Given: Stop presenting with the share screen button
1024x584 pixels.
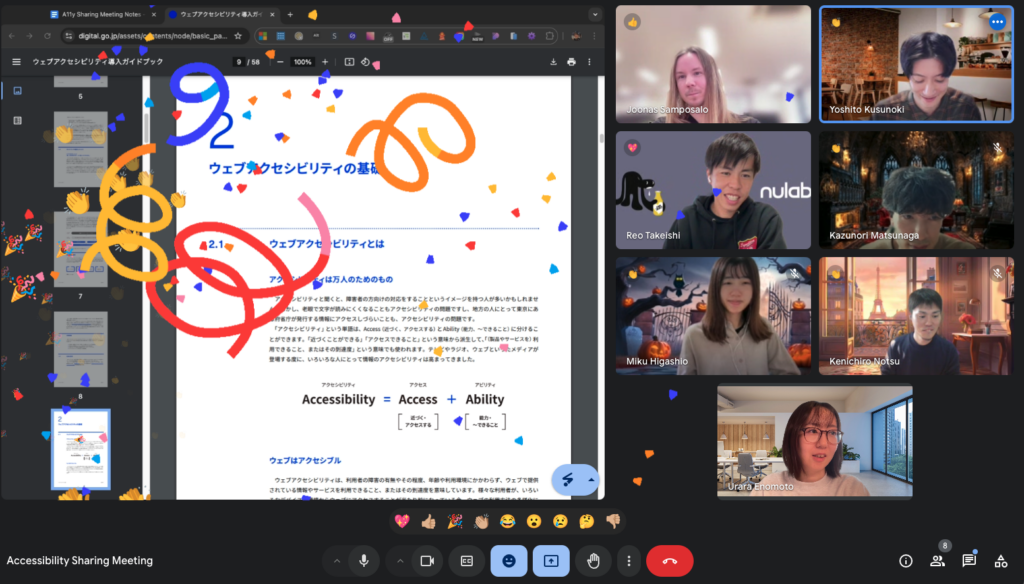Looking at the screenshot, I should pos(550,561).
